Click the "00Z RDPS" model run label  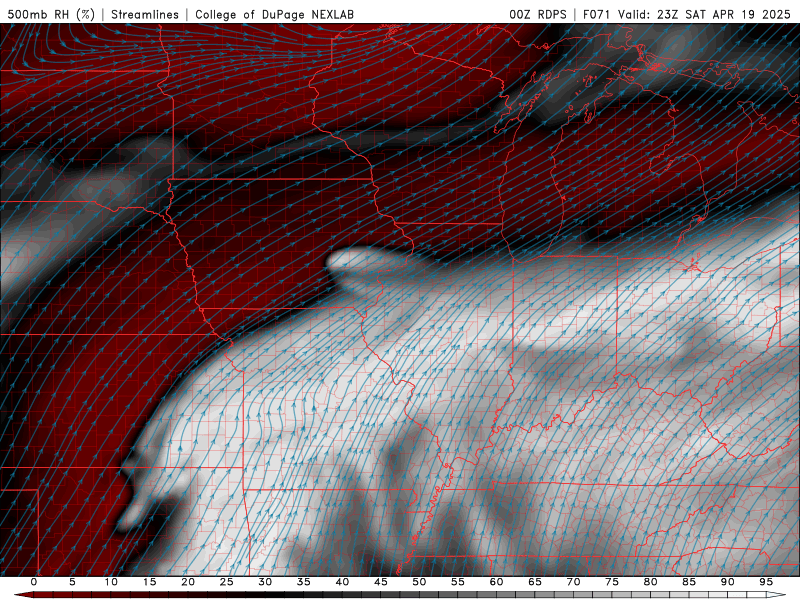tap(538, 14)
